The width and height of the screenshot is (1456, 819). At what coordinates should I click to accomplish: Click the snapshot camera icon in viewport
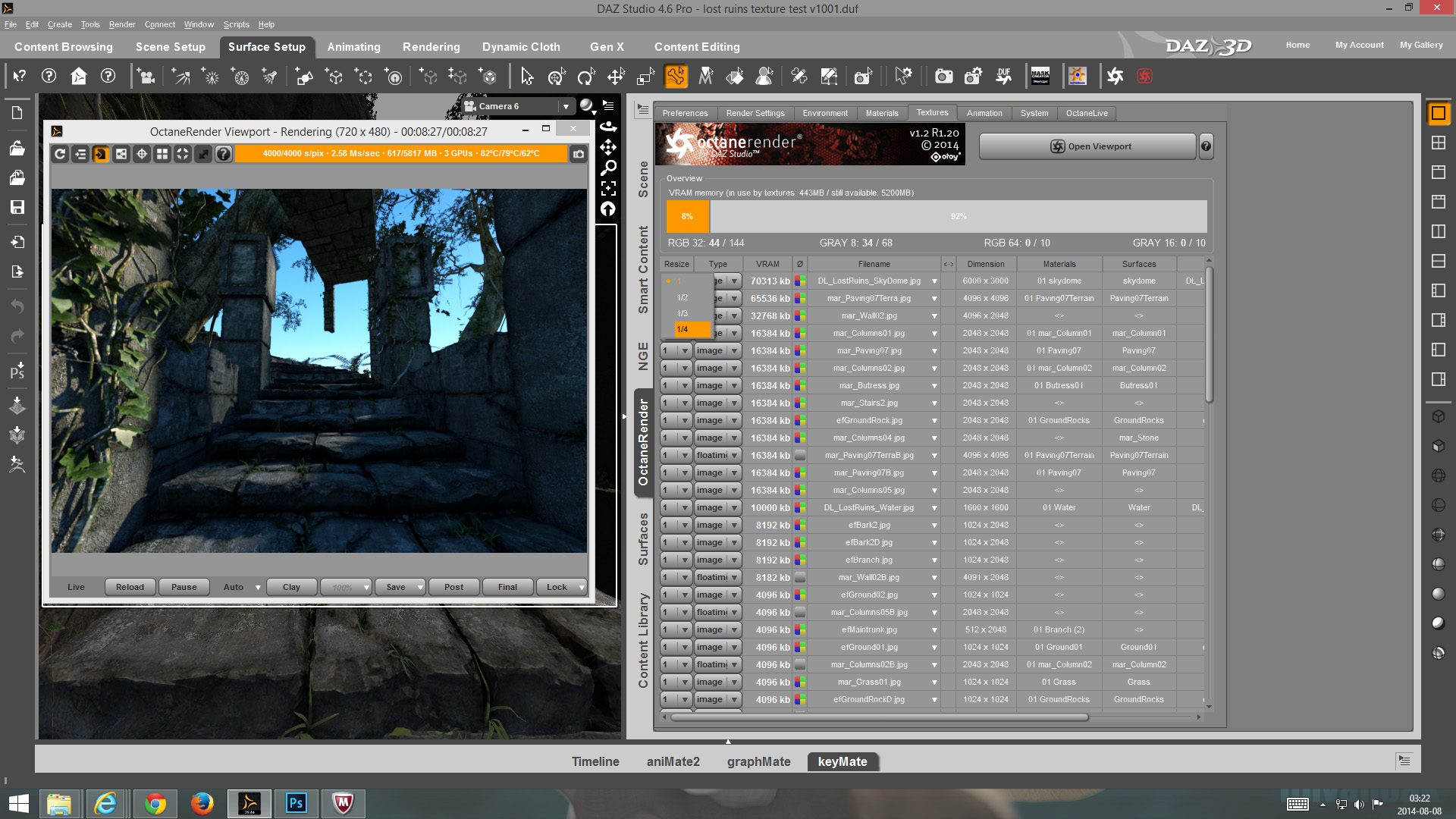pyautogui.click(x=579, y=154)
